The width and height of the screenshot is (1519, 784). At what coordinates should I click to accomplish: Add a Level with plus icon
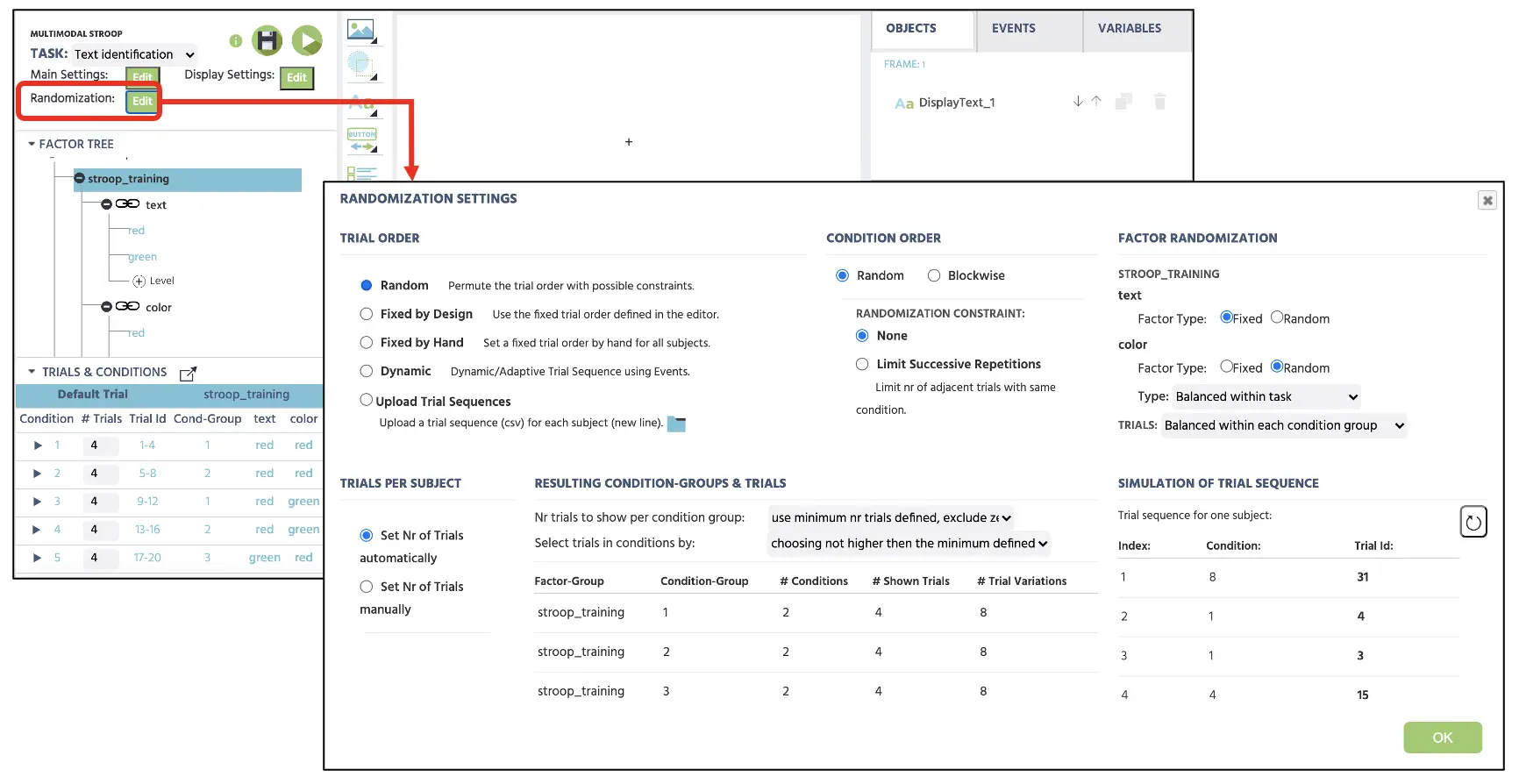139,282
